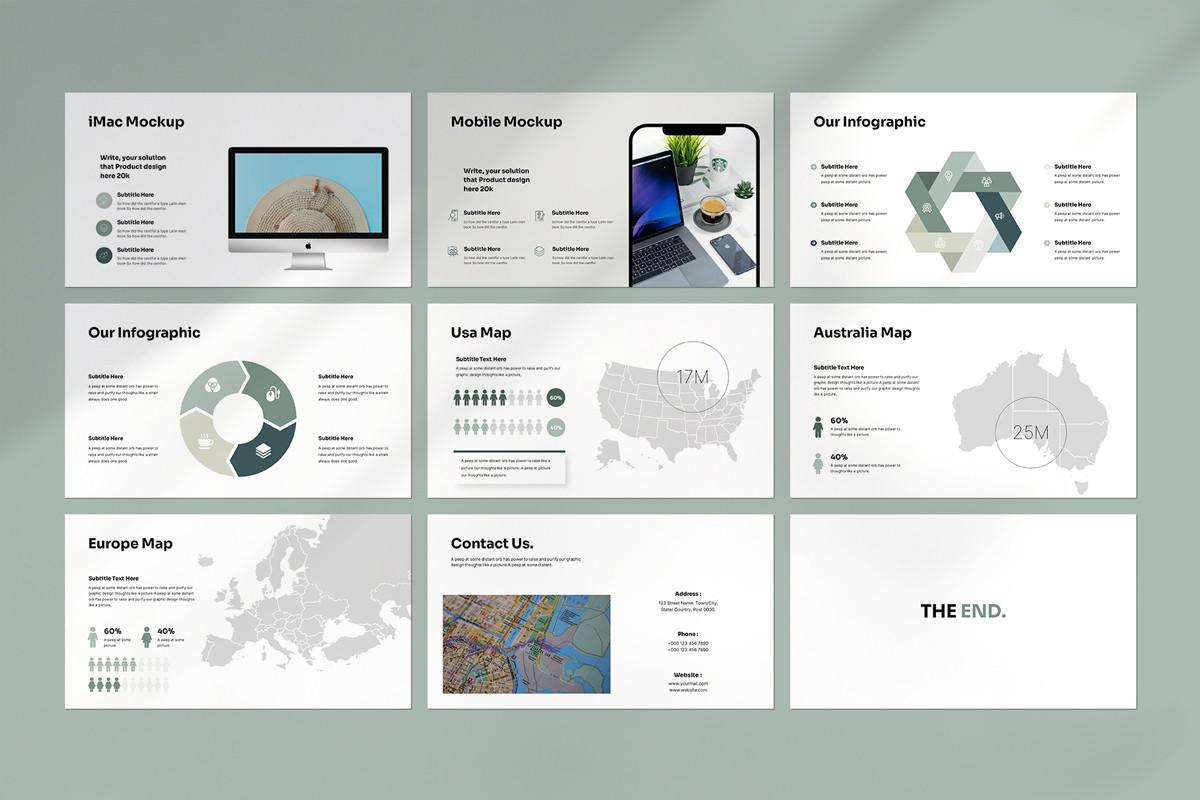Click the person icon beside Europe's 60%
The width and height of the screenshot is (1200, 800).
click(x=94, y=637)
